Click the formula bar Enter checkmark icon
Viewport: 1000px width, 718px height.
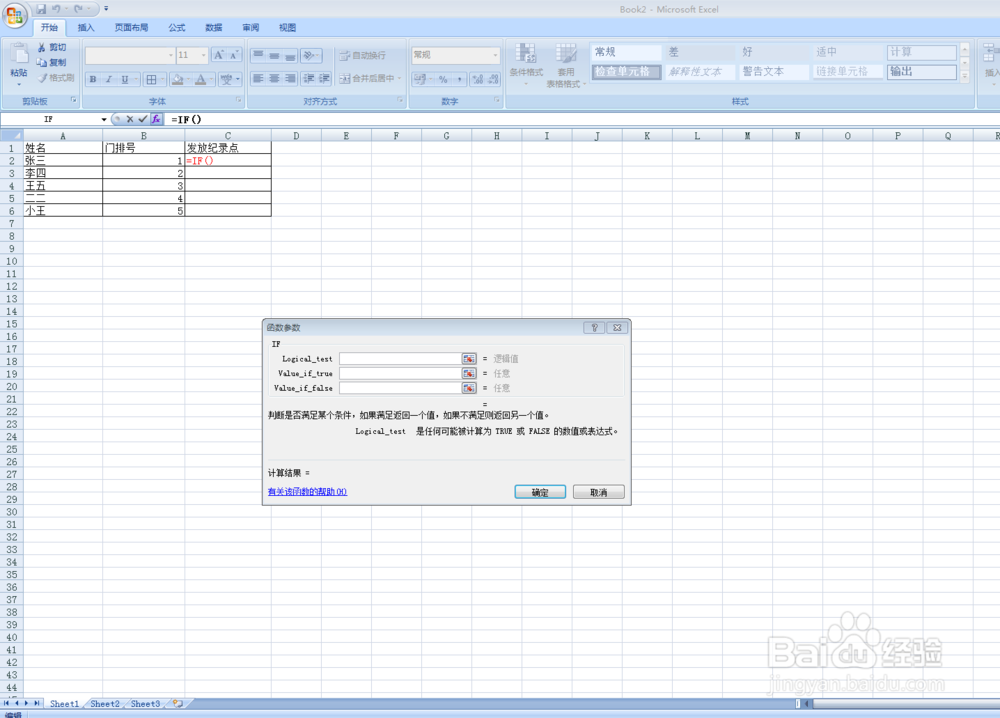pyautogui.click(x=143, y=119)
